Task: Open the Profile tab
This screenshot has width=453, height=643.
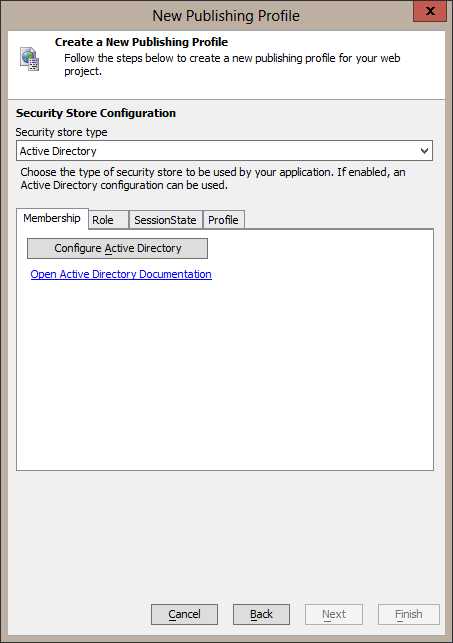Action: click(x=223, y=220)
